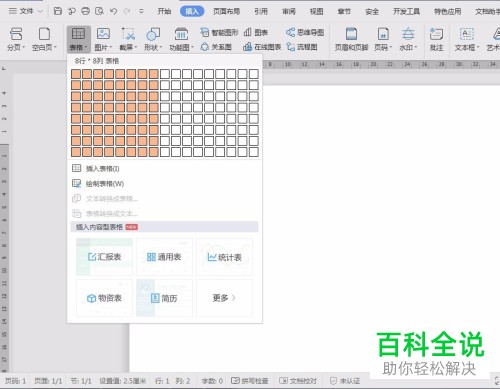Switch to the 审阅 tab
The image size is (500, 389).
coord(289,11)
